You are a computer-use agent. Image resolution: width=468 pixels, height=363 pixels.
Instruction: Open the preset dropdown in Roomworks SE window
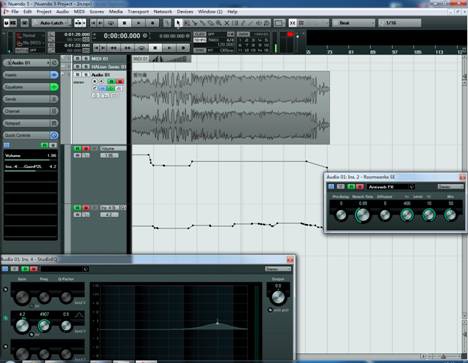tap(391, 187)
